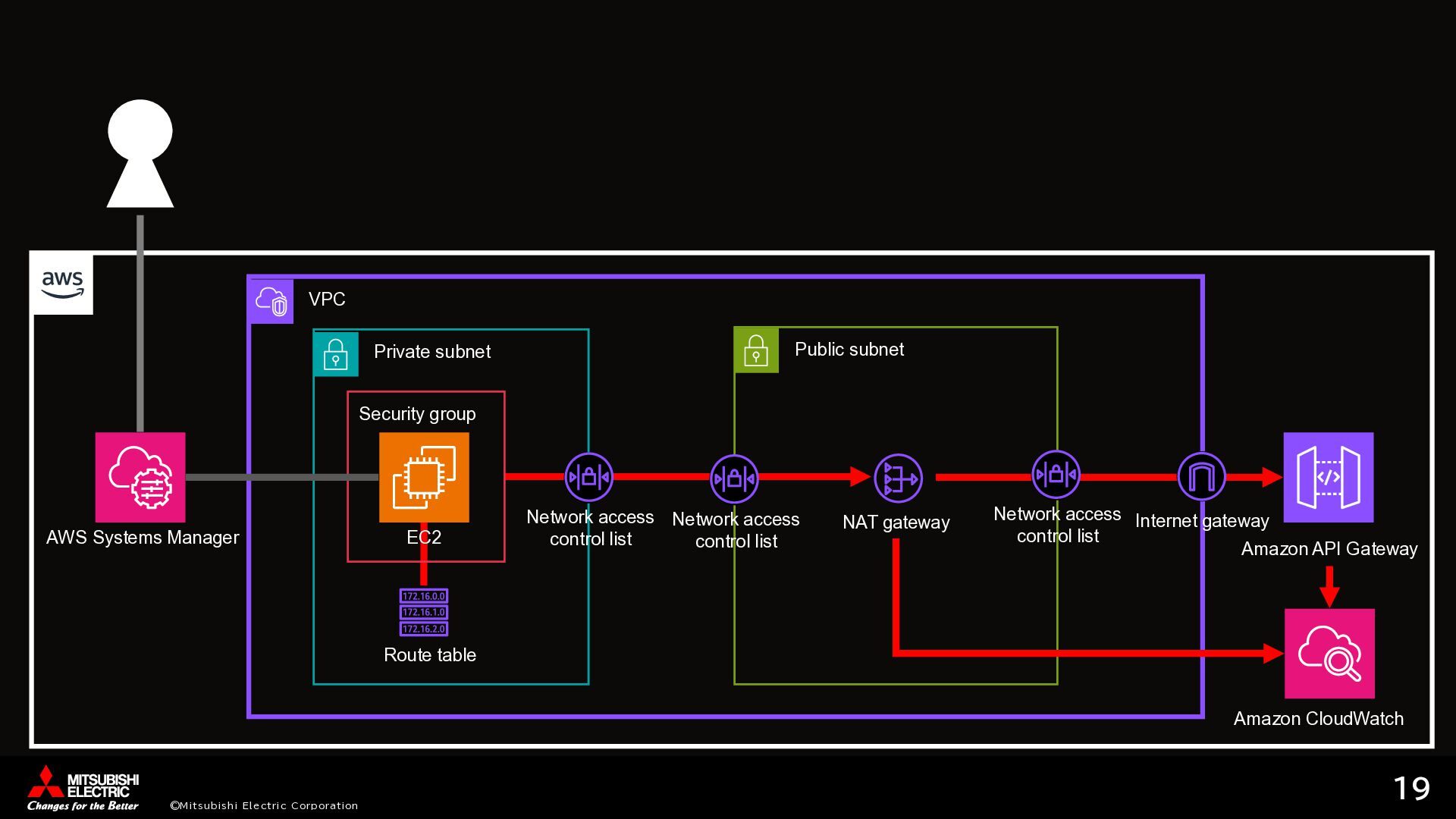This screenshot has width=1456, height=819.
Task: Click the AWS cloud logo badge
Action: click(x=63, y=284)
